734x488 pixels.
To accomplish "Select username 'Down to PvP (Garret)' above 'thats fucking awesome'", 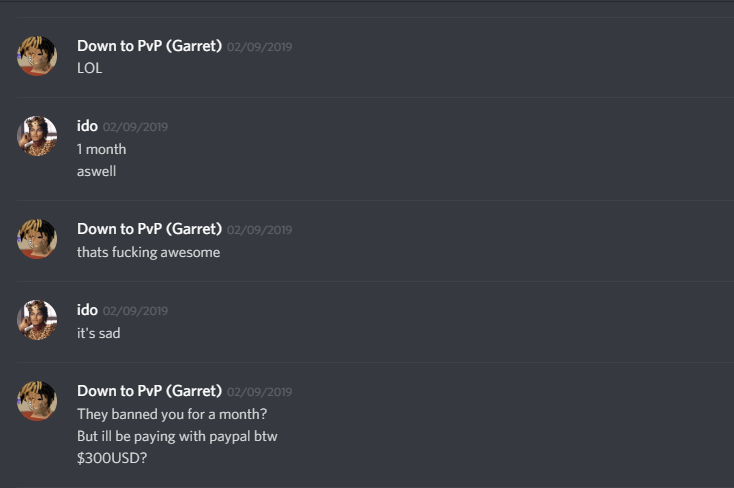I will click(x=149, y=229).
